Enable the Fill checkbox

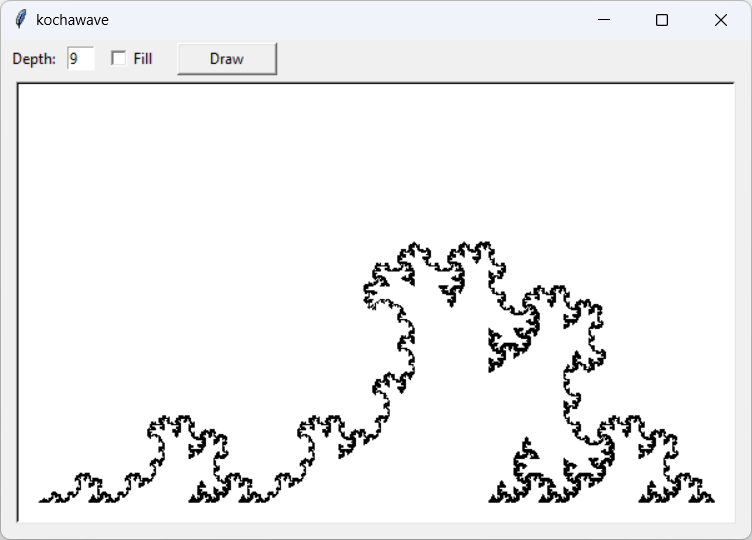point(119,59)
